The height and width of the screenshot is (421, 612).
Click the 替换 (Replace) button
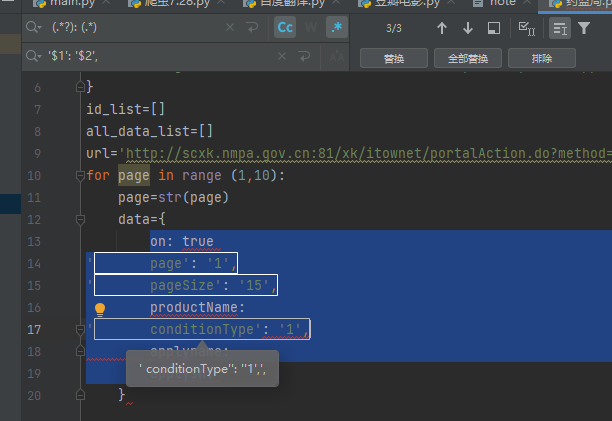click(x=394, y=59)
